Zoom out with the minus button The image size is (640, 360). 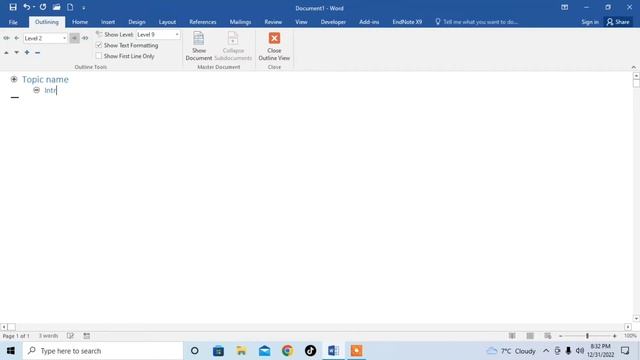561,336
